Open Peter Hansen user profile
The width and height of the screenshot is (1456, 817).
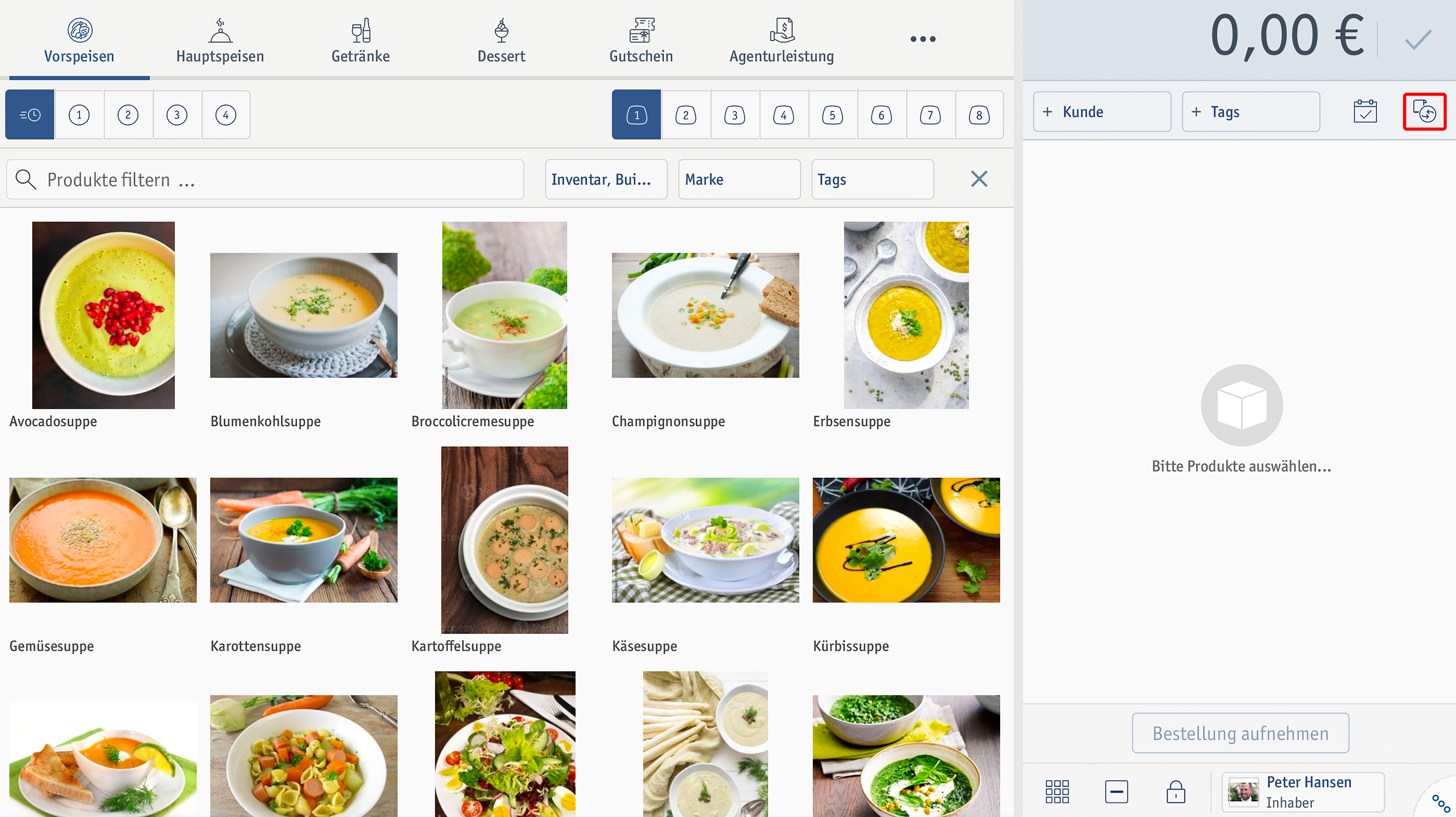tap(1303, 792)
